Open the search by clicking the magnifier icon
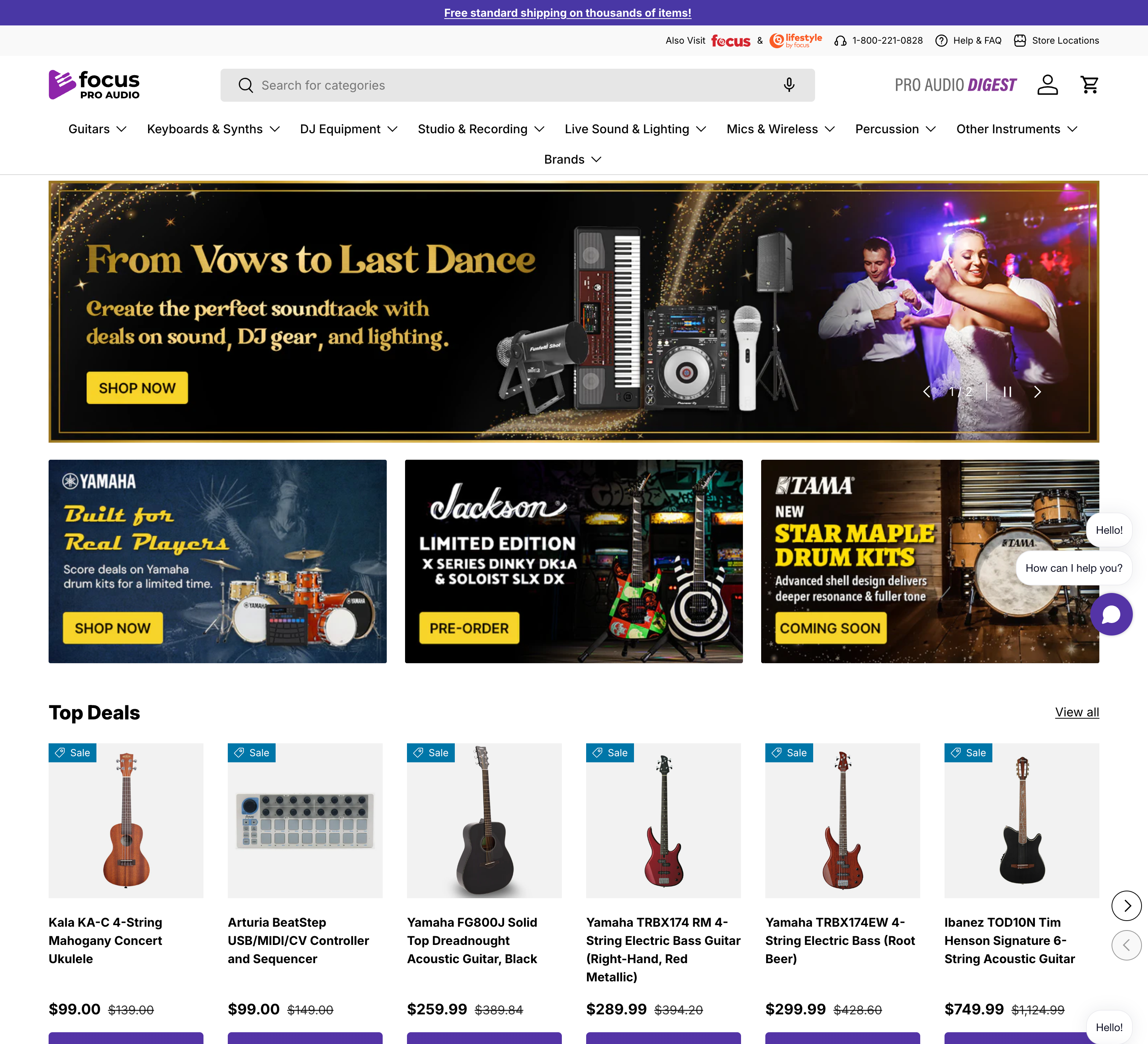Image resolution: width=1148 pixels, height=1044 pixels. (245, 85)
